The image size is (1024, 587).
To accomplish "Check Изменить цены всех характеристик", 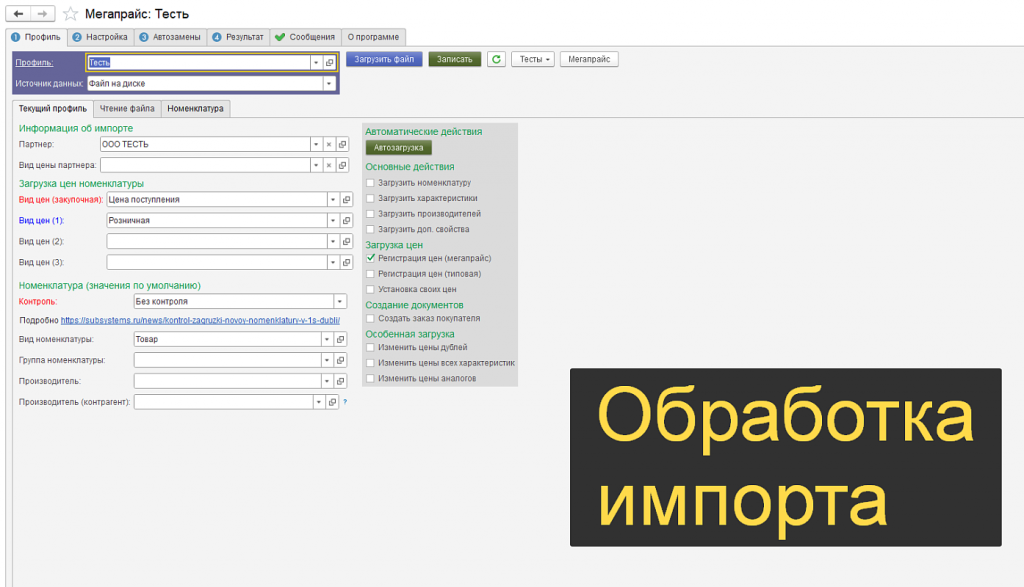I will pyautogui.click(x=370, y=362).
